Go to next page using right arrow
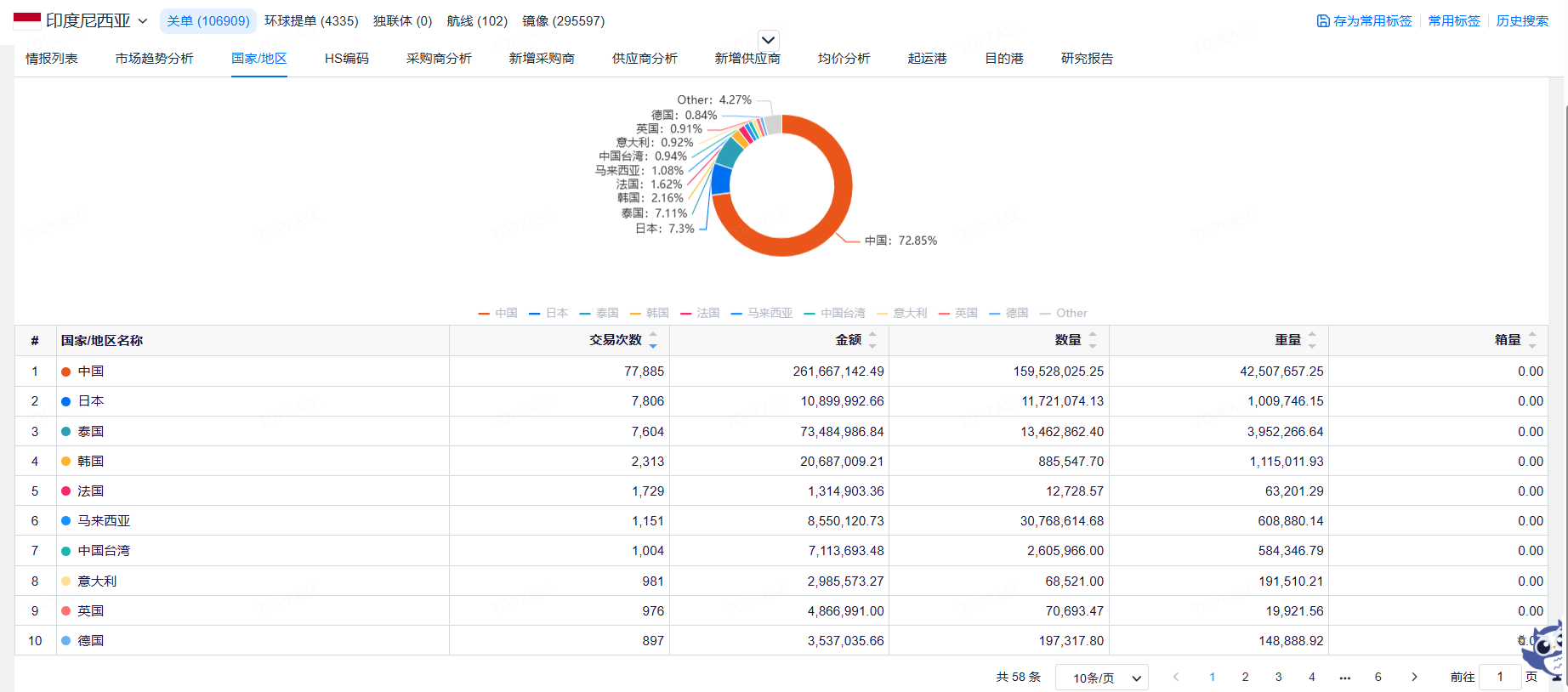The width and height of the screenshot is (1568, 692). pyautogui.click(x=1414, y=677)
